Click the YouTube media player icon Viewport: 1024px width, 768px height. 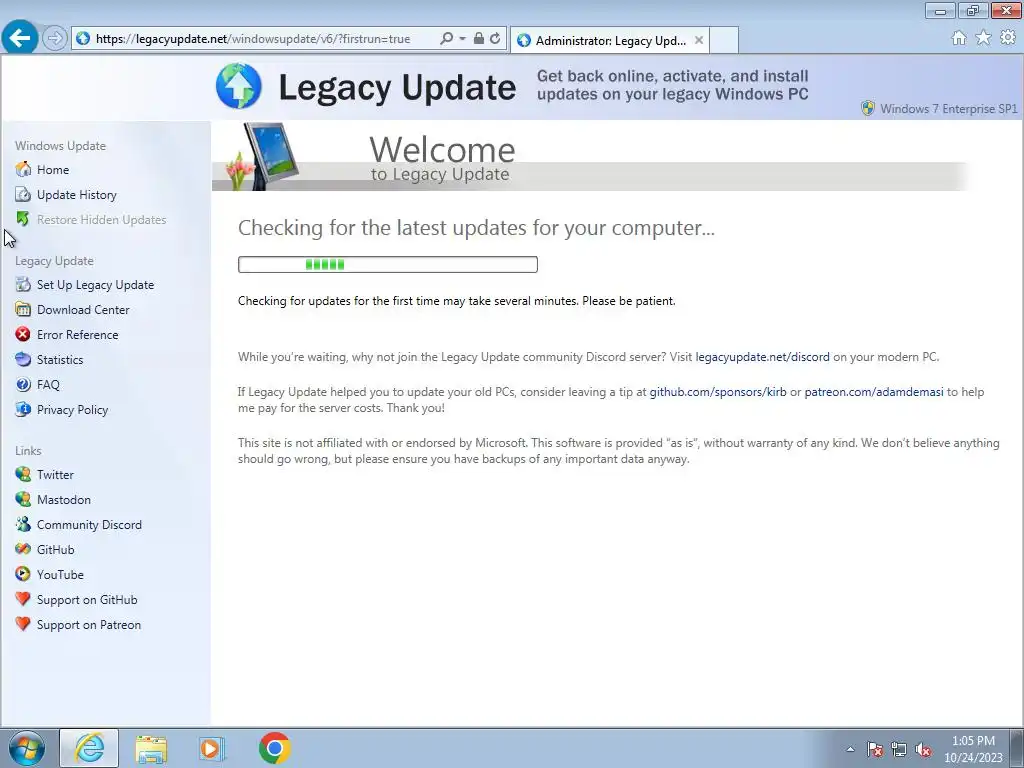click(x=23, y=575)
